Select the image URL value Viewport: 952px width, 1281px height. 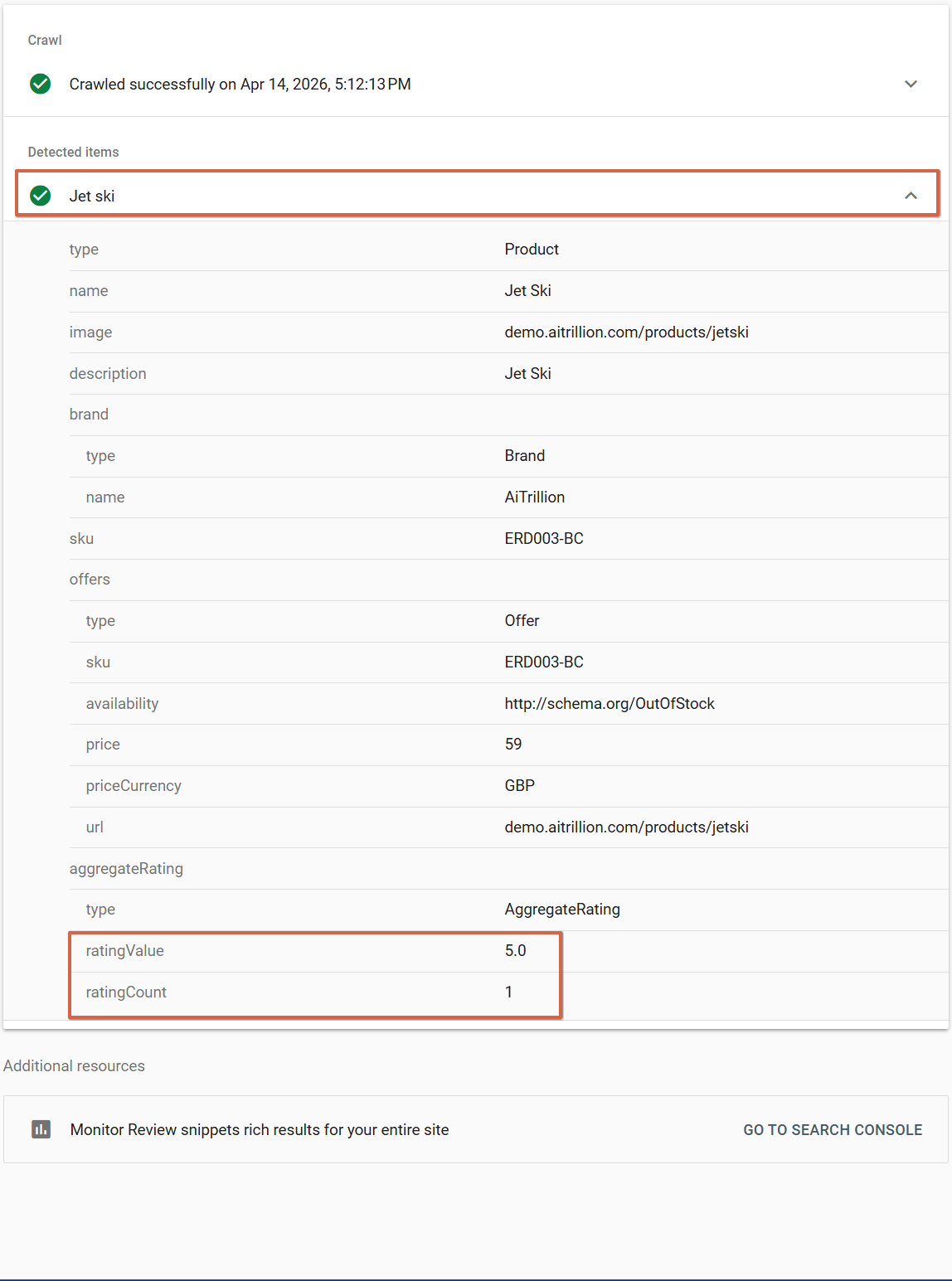(626, 332)
